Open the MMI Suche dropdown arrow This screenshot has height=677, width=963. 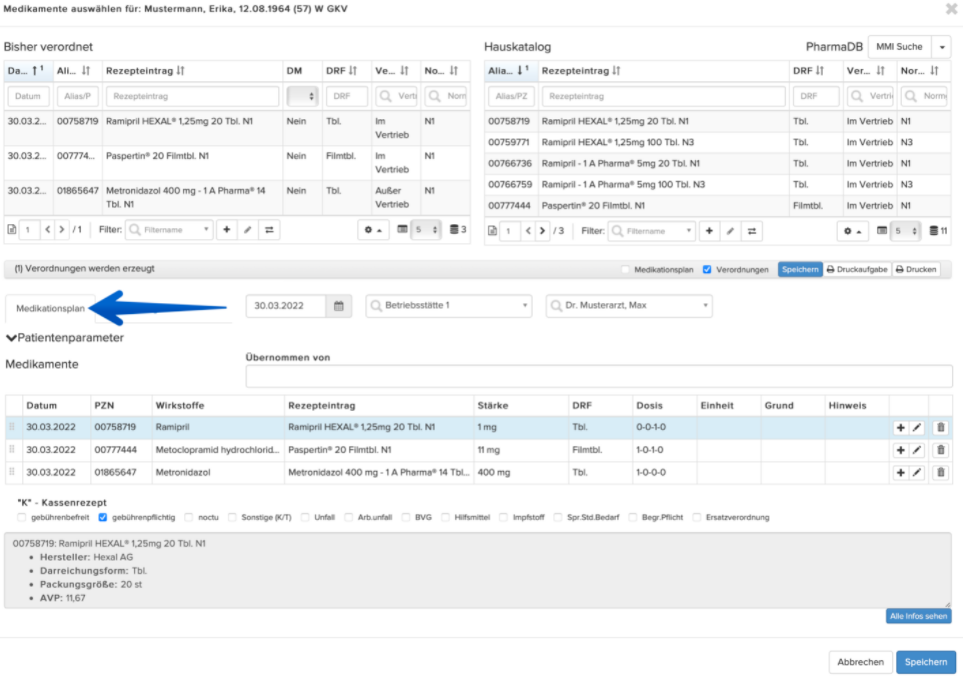942,47
